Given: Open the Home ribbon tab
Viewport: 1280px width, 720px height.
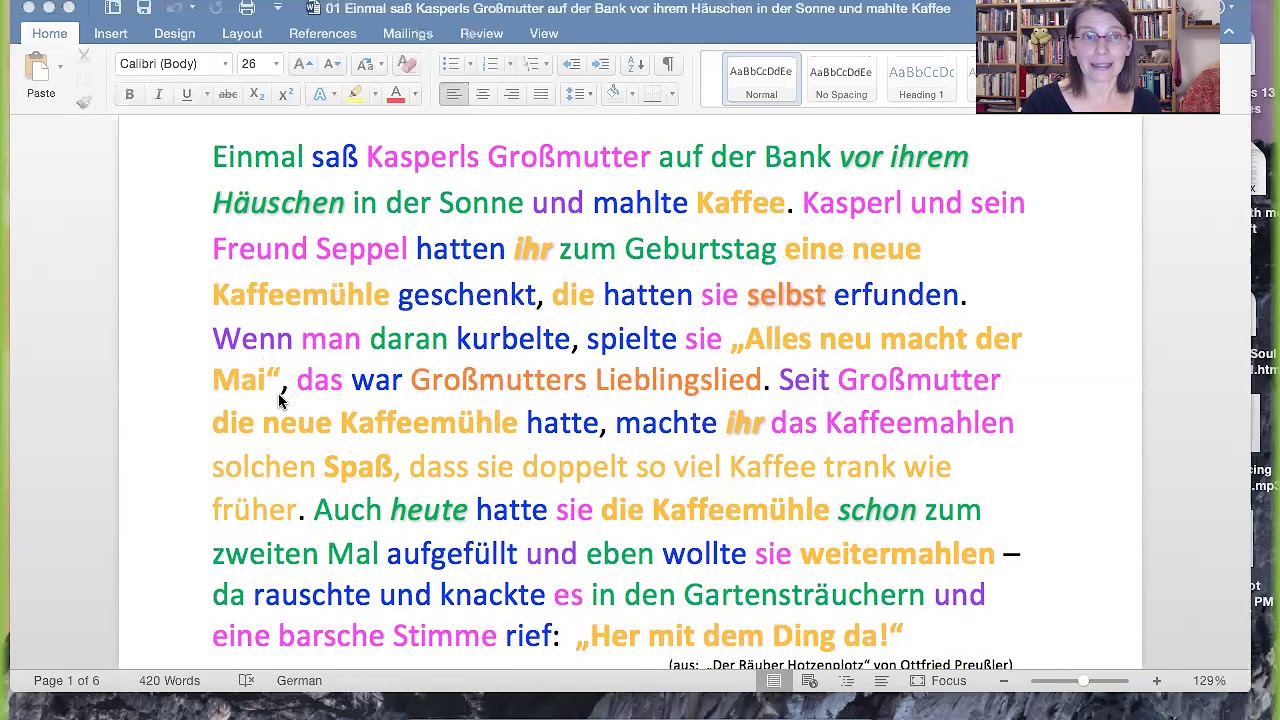Looking at the screenshot, I should click(49, 33).
